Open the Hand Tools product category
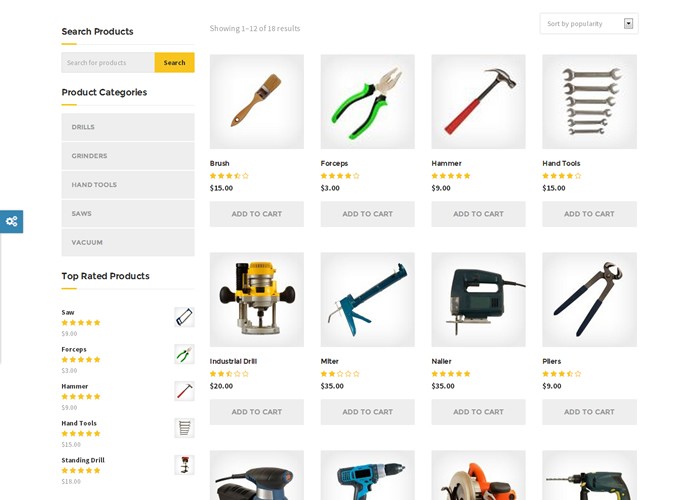The height and width of the screenshot is (500, 700). pyautogui.click(x=128, y=185)
